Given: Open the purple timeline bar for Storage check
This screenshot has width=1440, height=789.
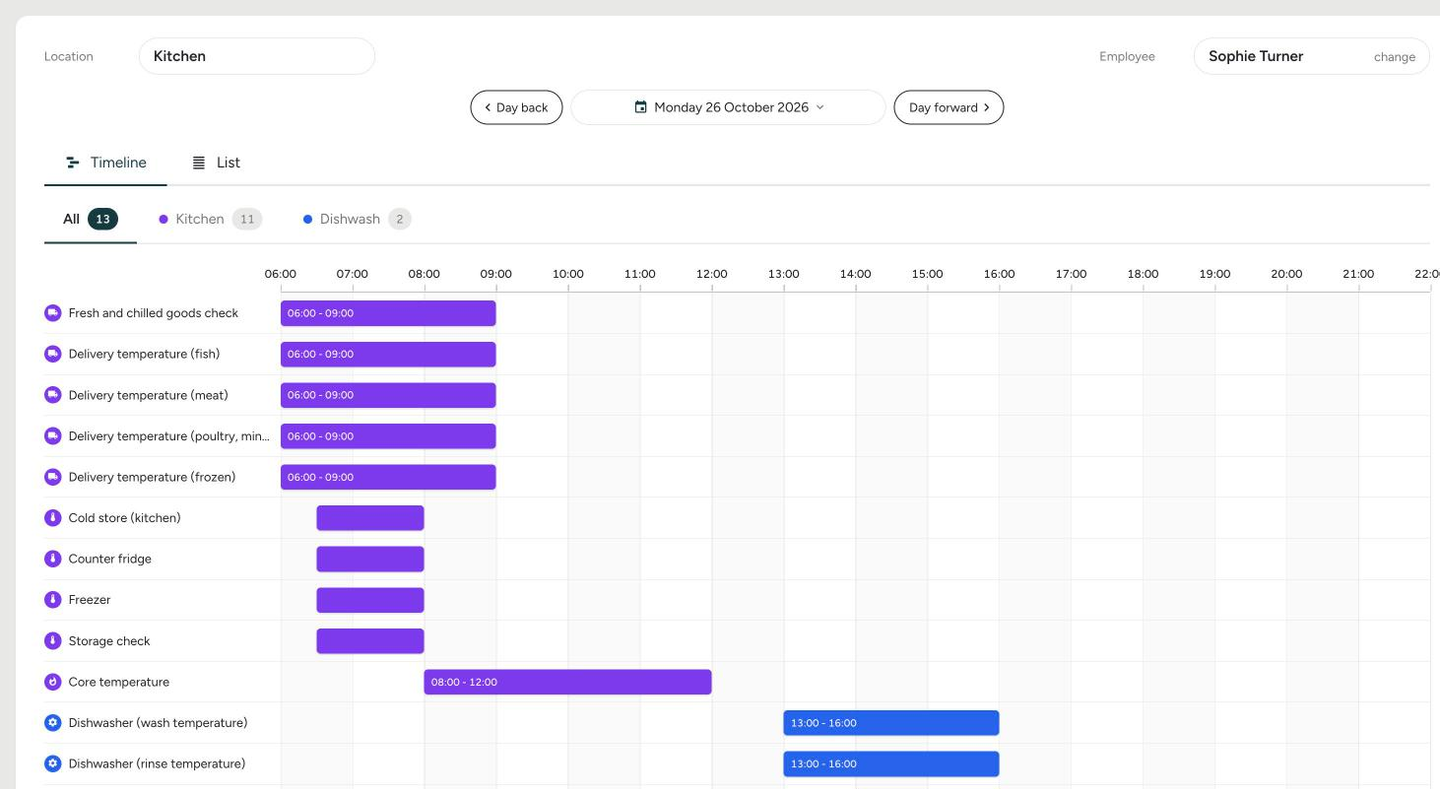Looking at the screenshot, I should tap(370, 641).
